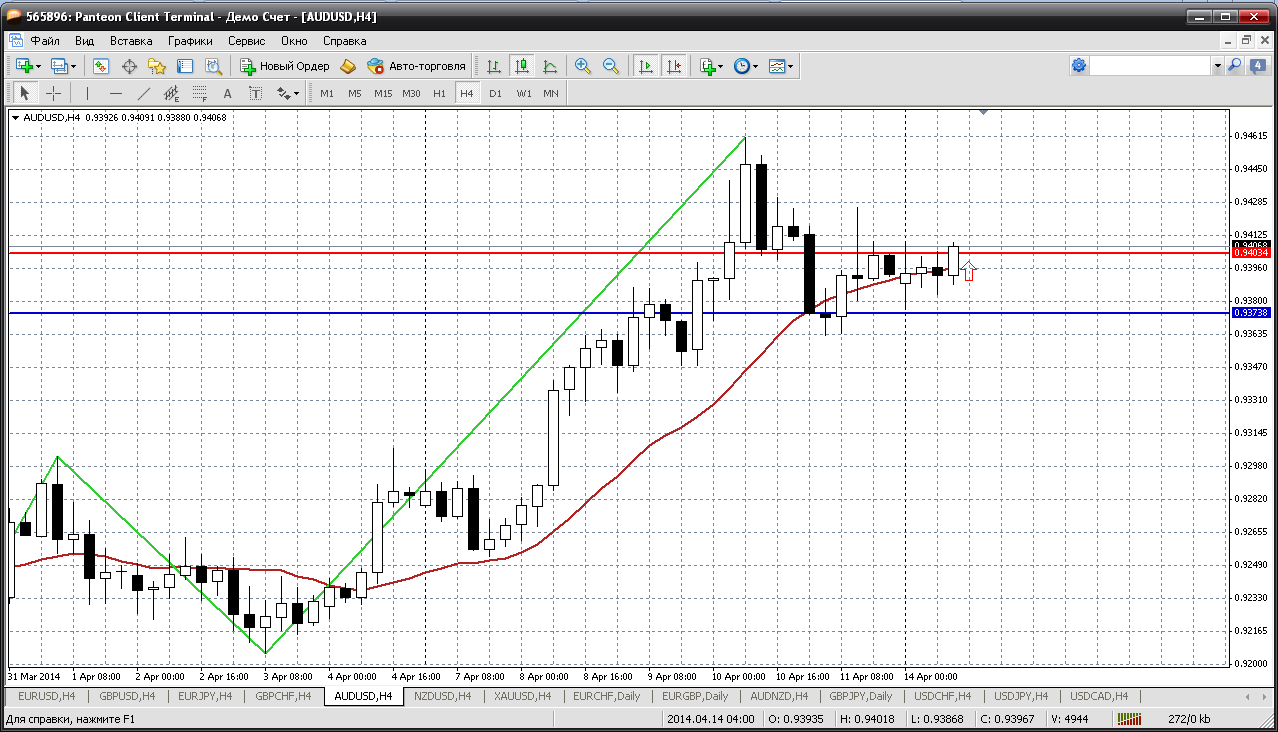Open the Terminal panel icon

point(185,66)
